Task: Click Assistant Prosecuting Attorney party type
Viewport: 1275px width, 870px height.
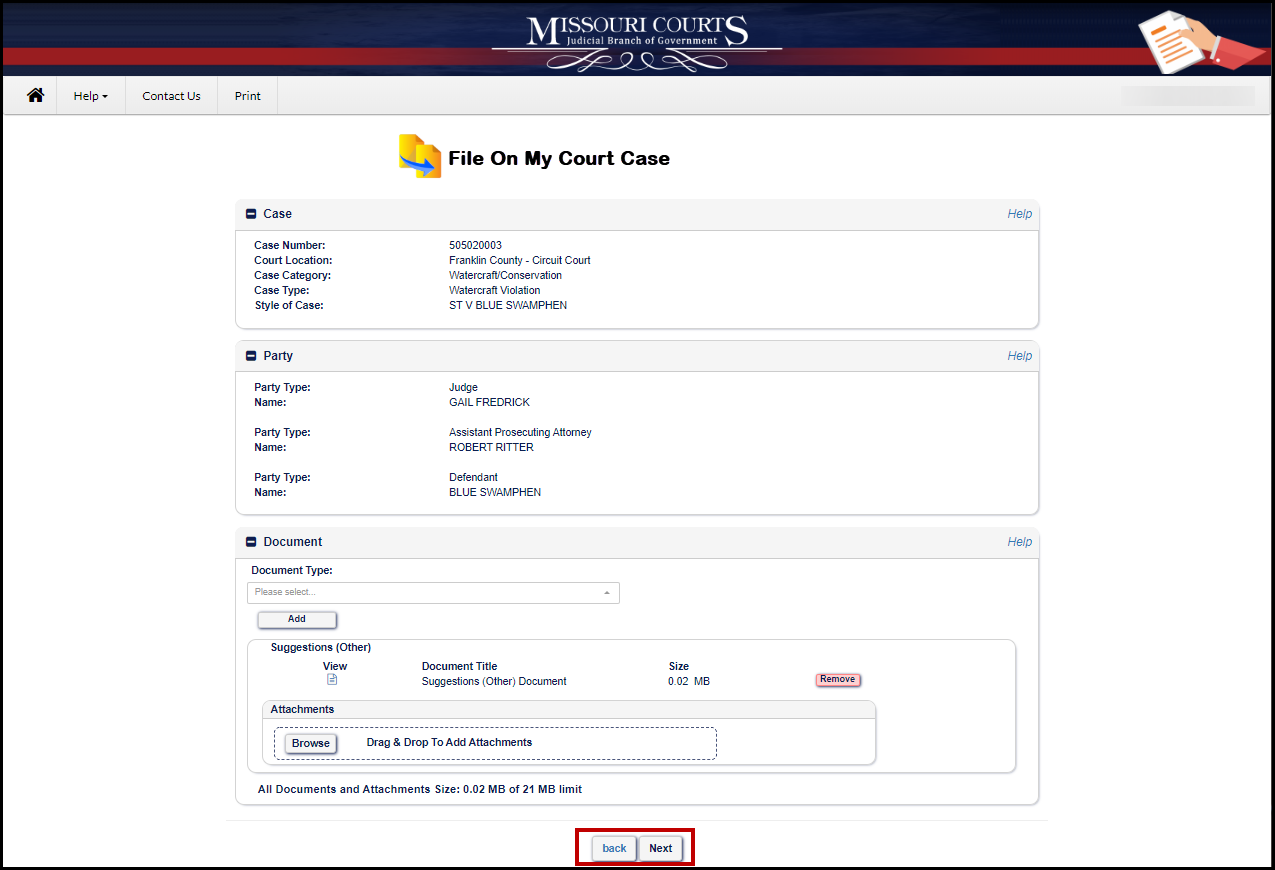Action: 520,432
